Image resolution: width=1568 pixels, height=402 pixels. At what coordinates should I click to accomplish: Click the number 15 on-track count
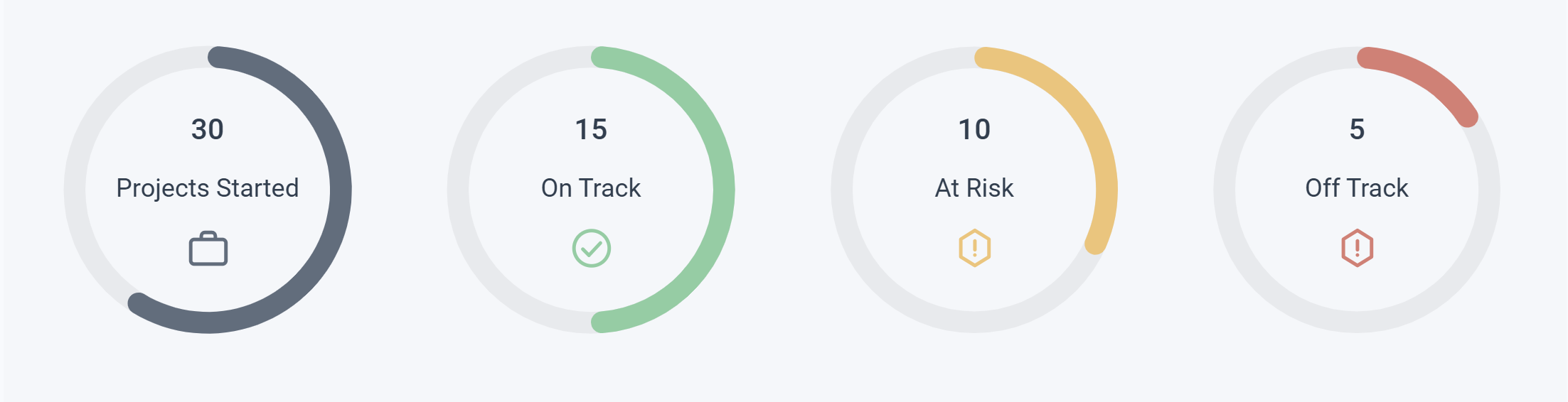(x=591, y=129)
